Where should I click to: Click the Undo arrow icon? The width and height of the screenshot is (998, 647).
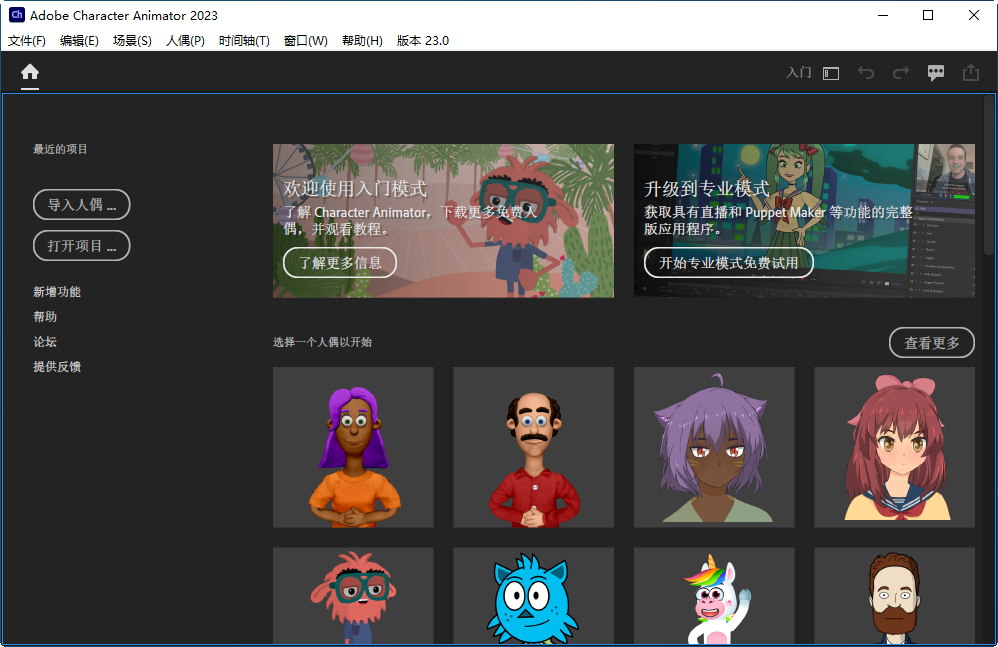865,72
